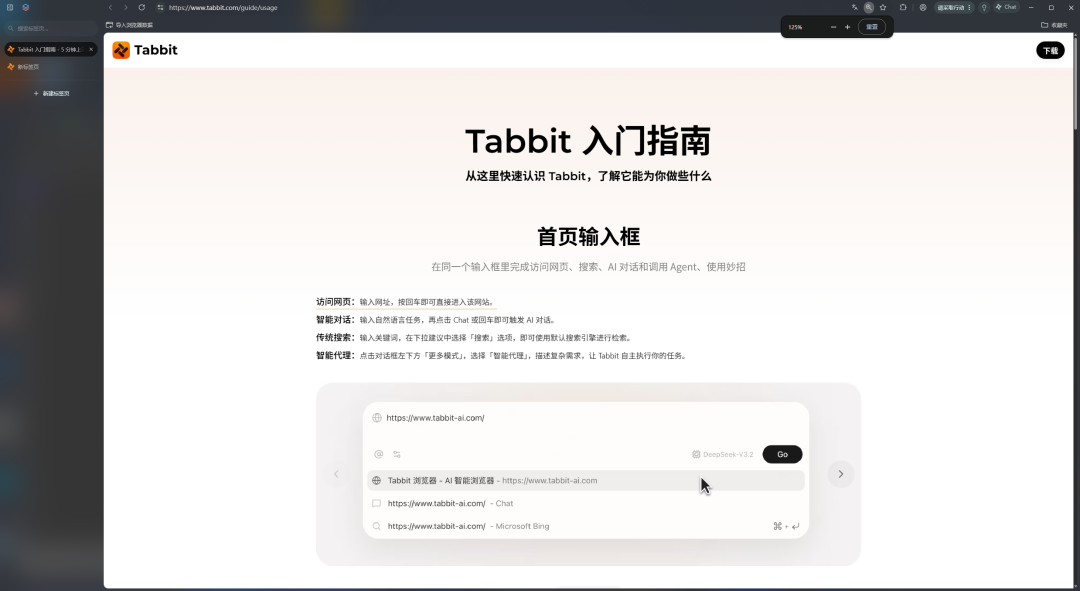Switch to the 新标签页 tab
This screenshot has width=1080, height=591.
point(50,67)
